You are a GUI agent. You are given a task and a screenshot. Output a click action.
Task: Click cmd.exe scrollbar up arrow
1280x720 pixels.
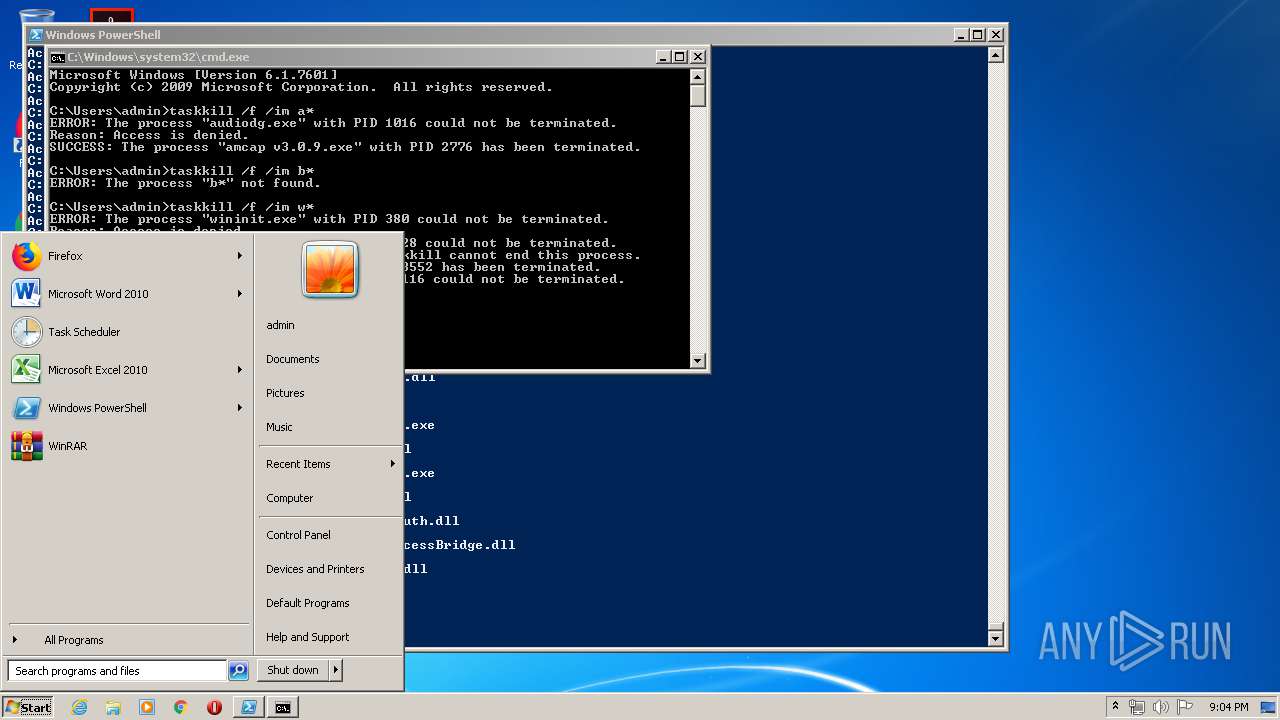[698, 75]
